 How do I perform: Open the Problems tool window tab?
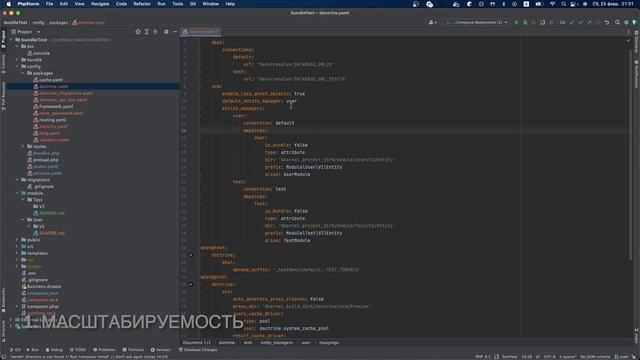tap(104, 350)
